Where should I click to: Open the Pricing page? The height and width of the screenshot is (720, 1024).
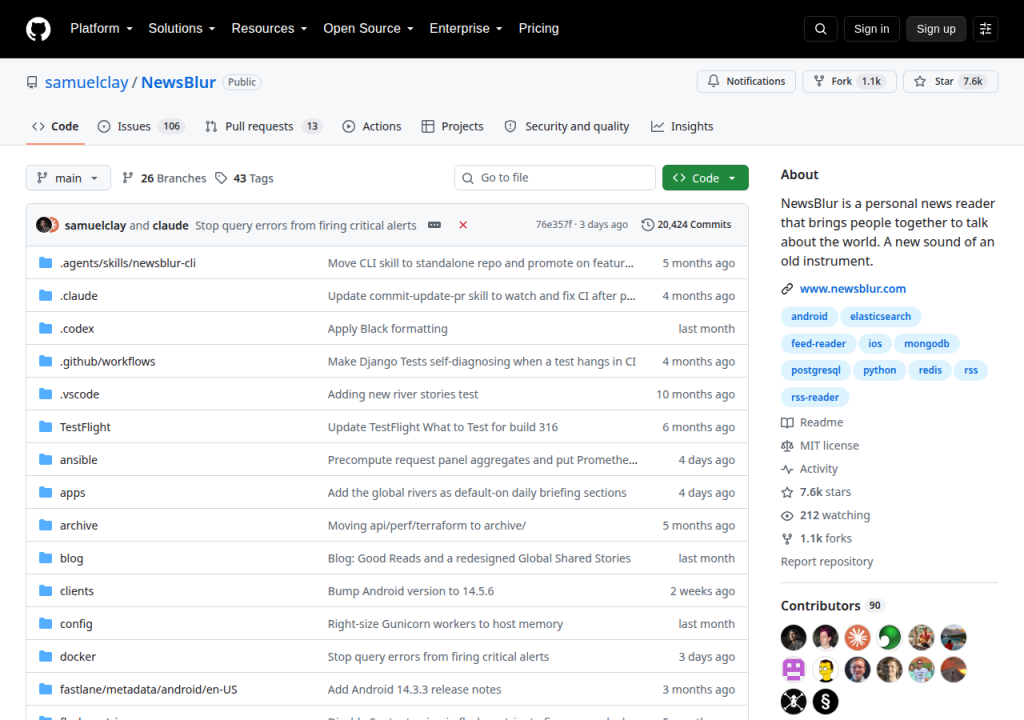coord(539,29)
